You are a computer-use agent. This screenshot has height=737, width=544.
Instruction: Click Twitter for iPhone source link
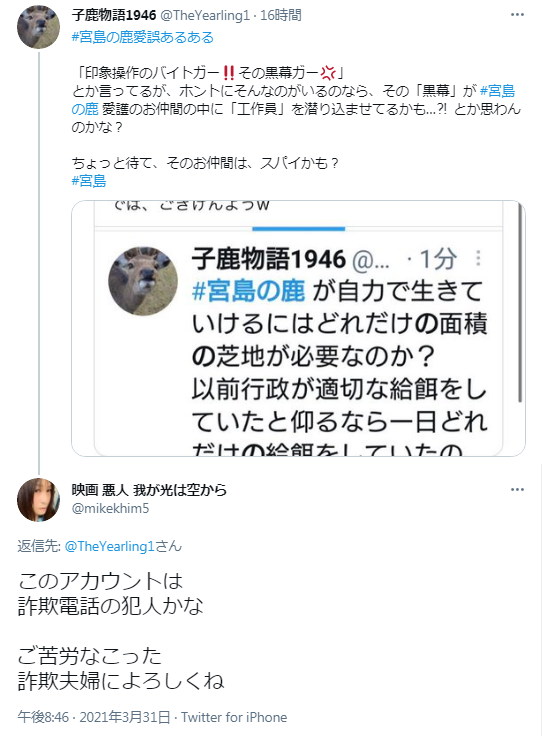coord(234,717)
